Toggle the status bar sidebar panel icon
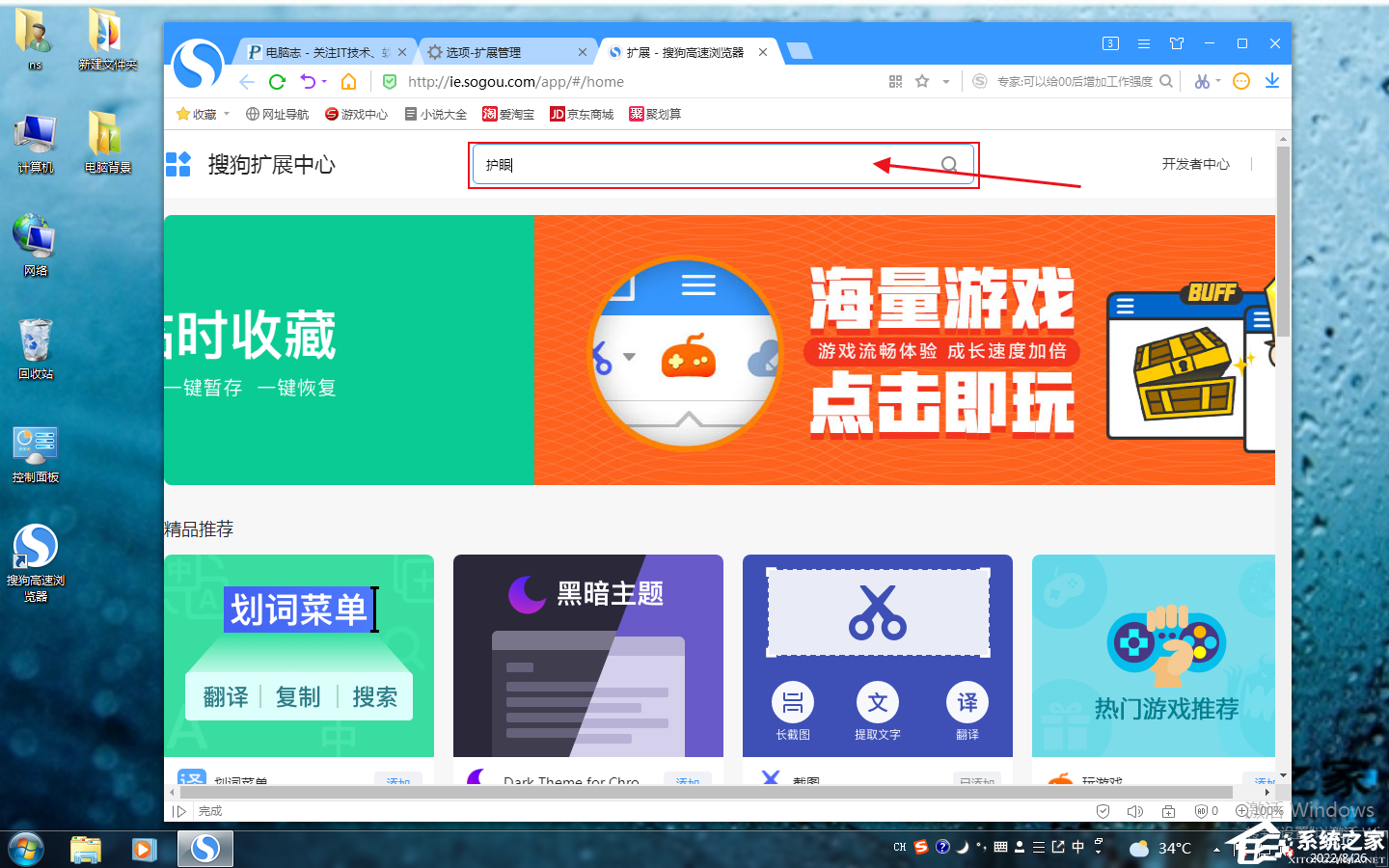Screen dimensions: 1389x868 tap(178, 811)
